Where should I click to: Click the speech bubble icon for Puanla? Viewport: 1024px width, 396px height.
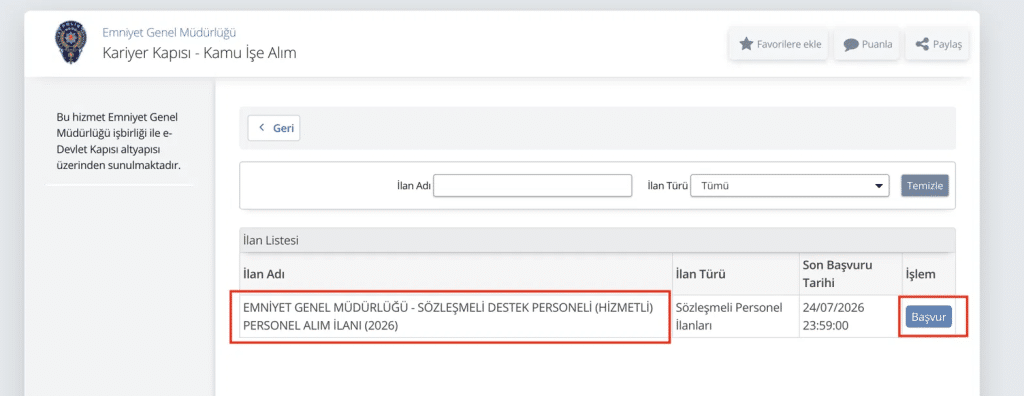(850, 45)
